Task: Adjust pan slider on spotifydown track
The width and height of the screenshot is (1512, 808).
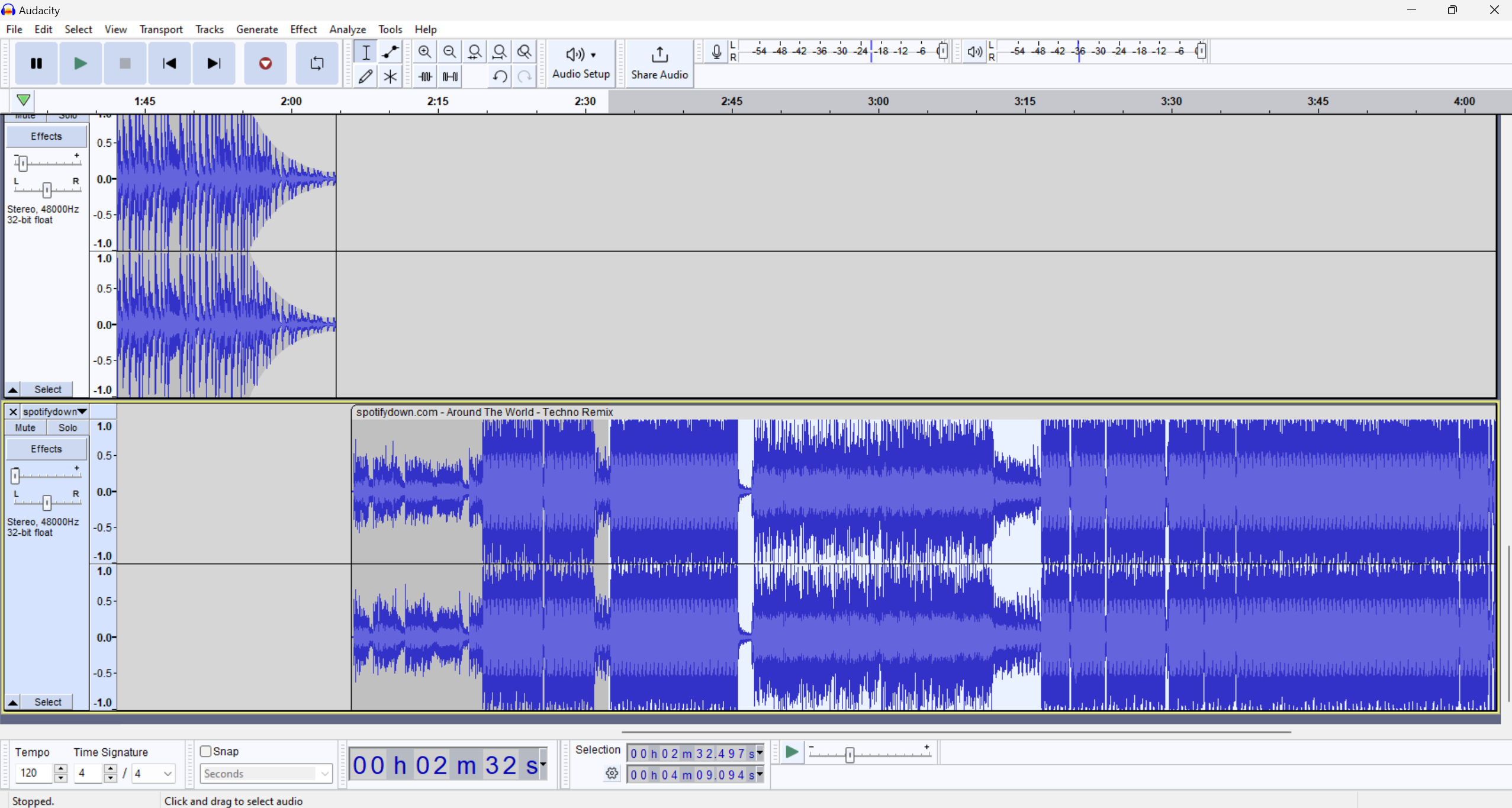Action: pyautogui.click(x=47, y=503)
